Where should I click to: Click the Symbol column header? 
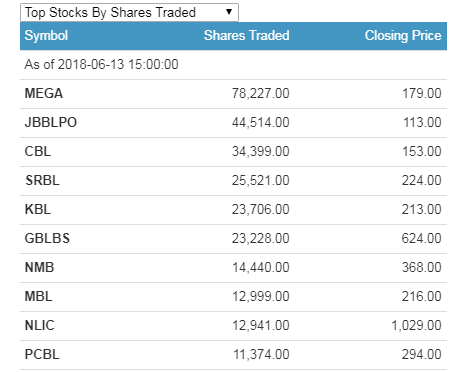46,36
